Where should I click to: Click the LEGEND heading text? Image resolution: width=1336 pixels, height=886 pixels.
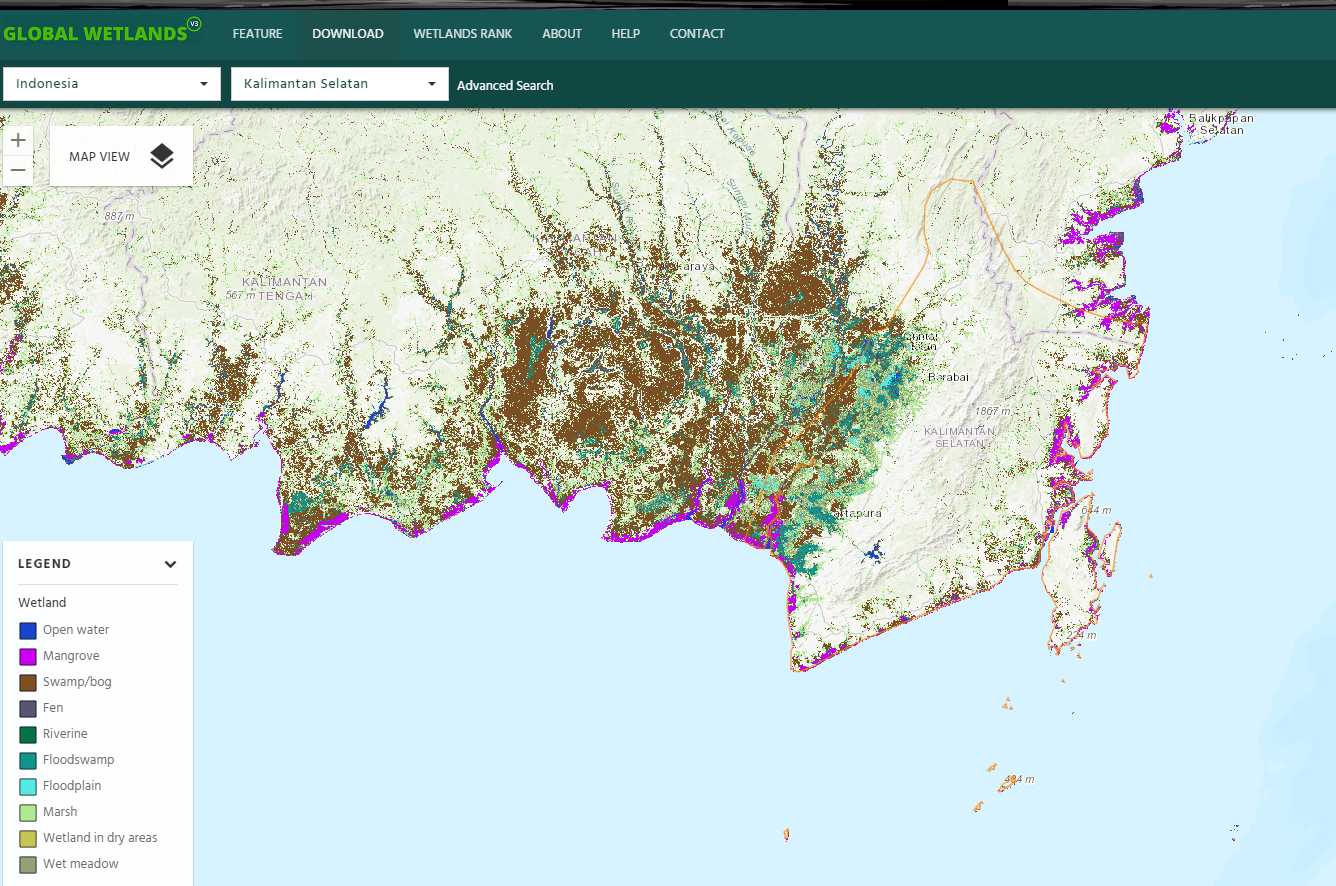coord(45,564)
